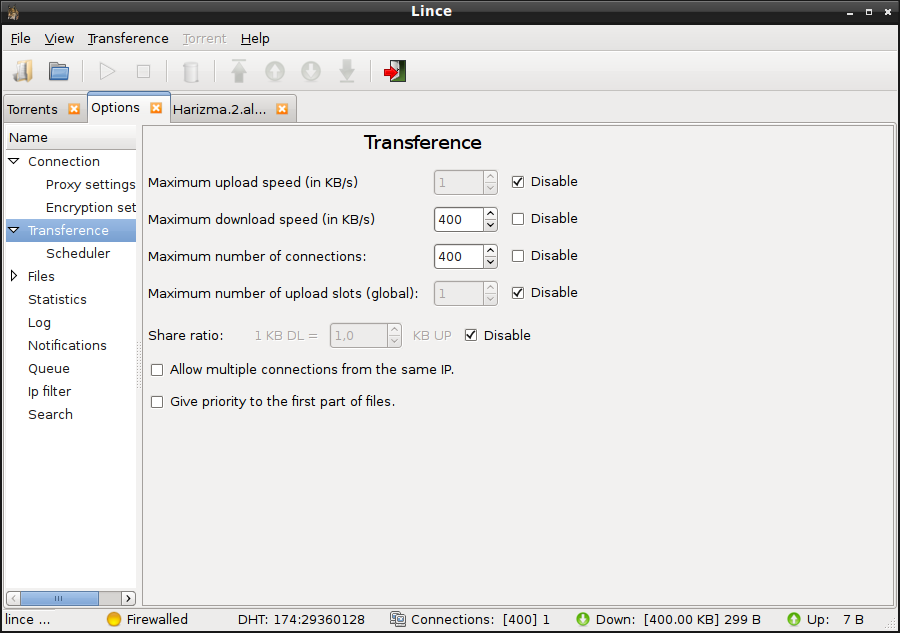This screenshot has width=900, height=633.
Task: Switch to the Torrents tab
Action: 32,109
